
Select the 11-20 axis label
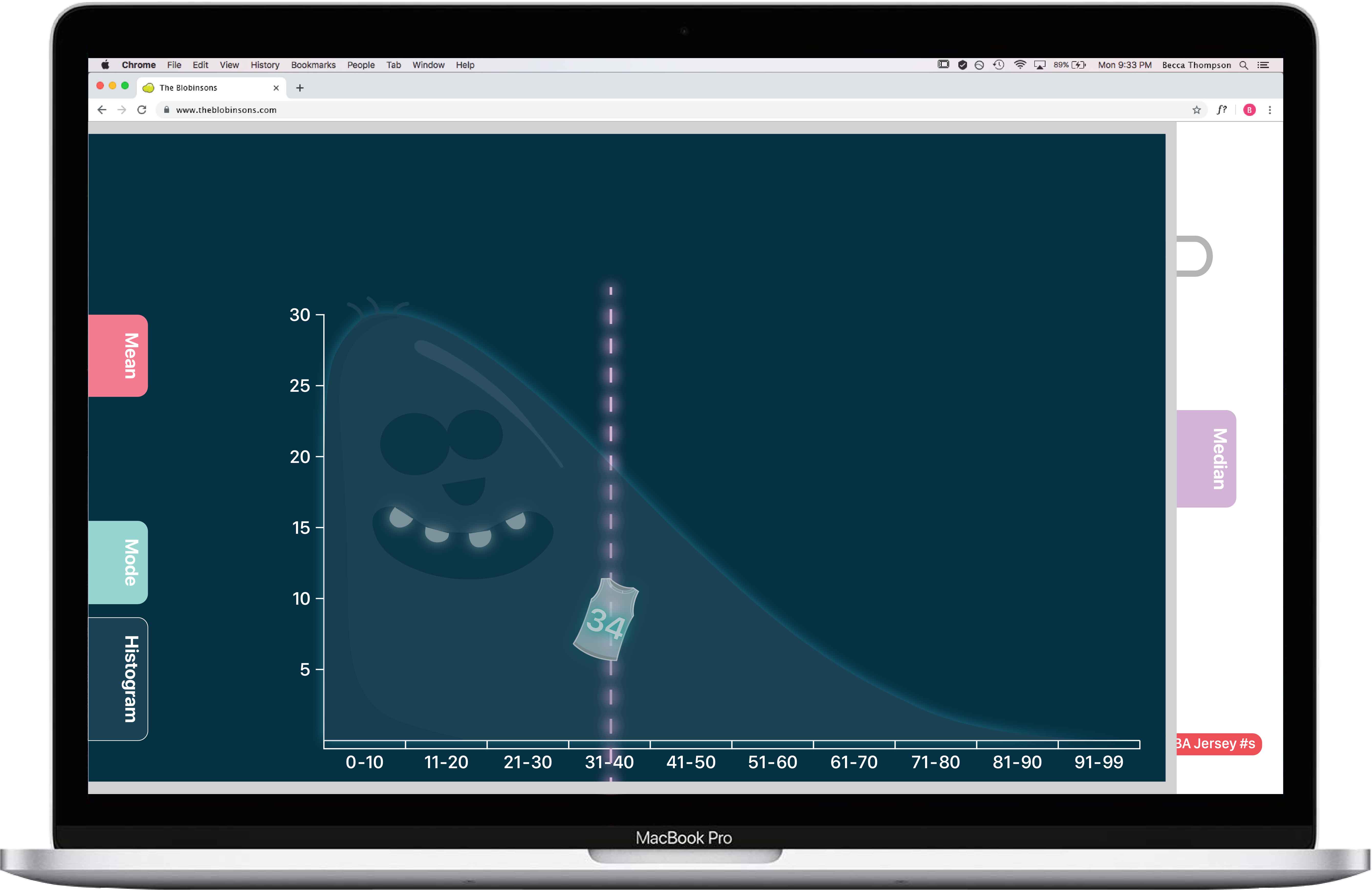click(446, 762)
